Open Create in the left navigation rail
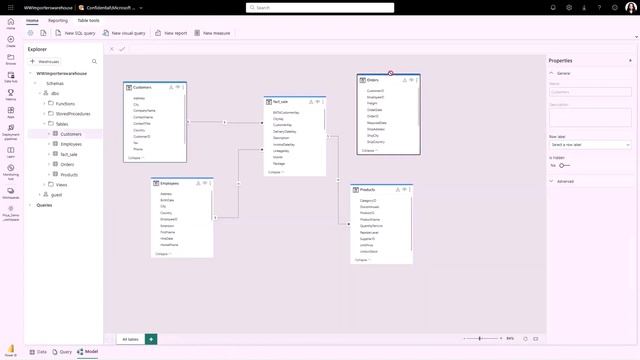640x360 pixels. [11, 41]
